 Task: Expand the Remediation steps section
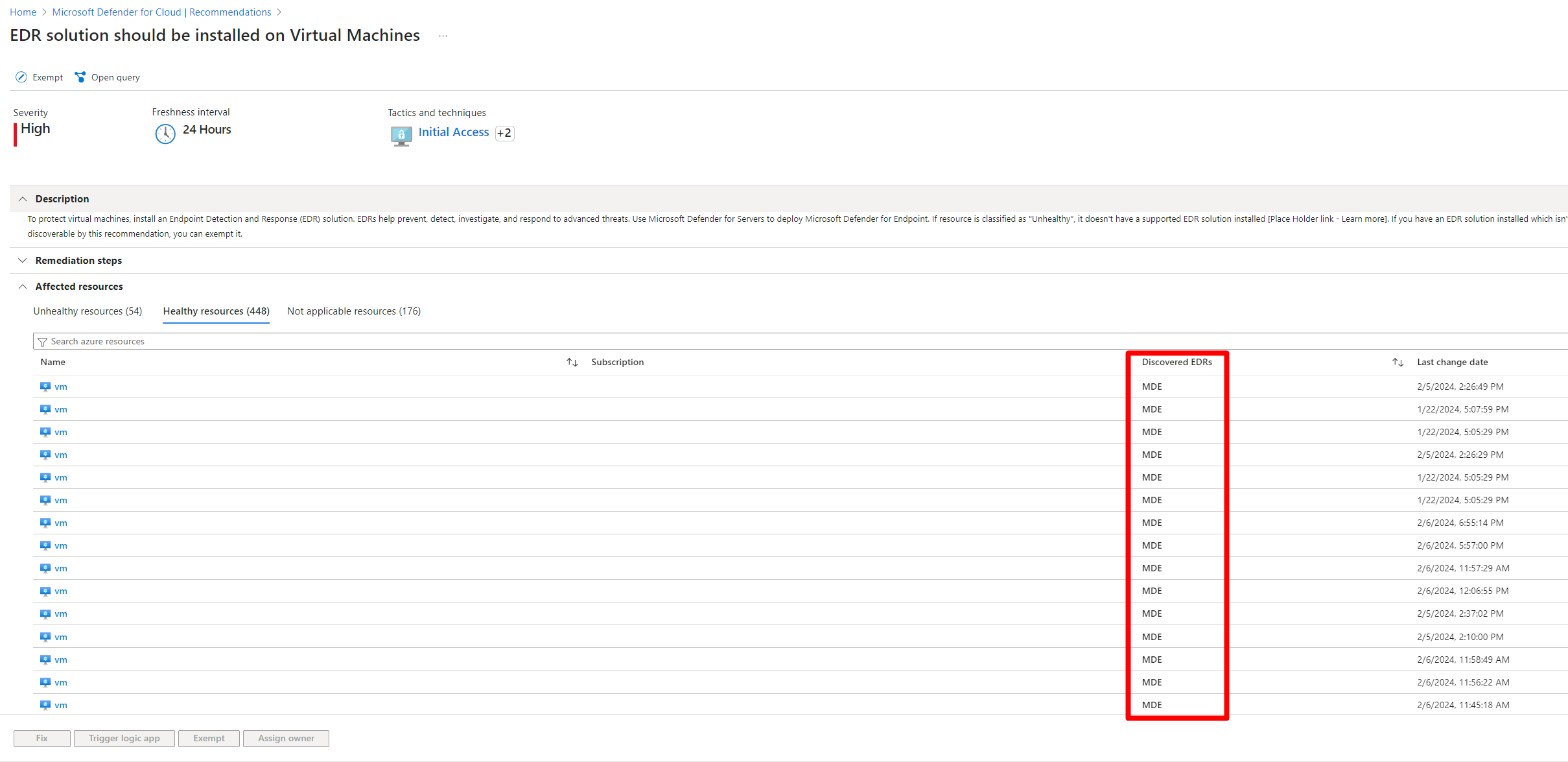tap(23, 261)
